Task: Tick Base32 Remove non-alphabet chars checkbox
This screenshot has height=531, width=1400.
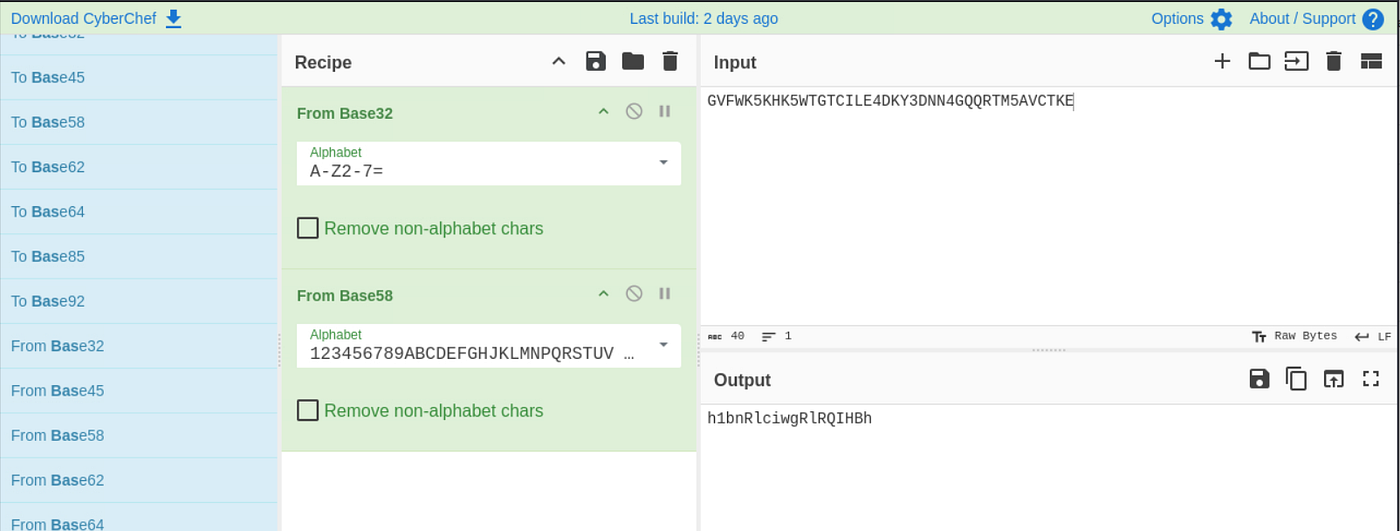Action: coord(308,228)
